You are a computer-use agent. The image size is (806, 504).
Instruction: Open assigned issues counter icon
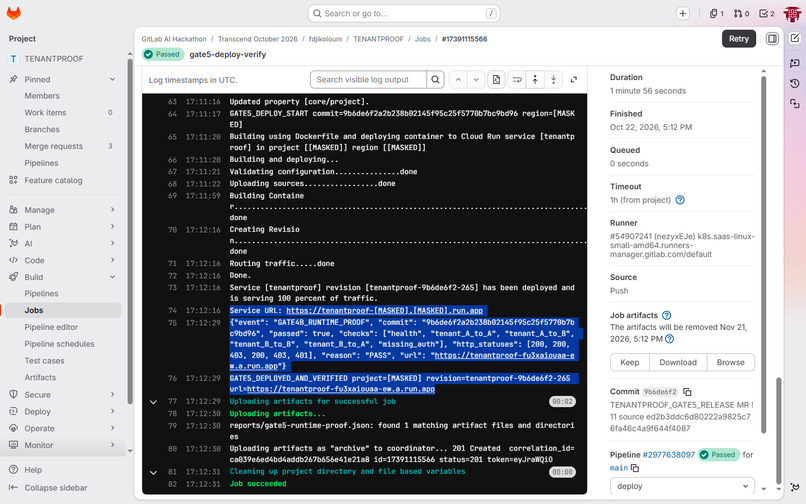click(717, 14)
